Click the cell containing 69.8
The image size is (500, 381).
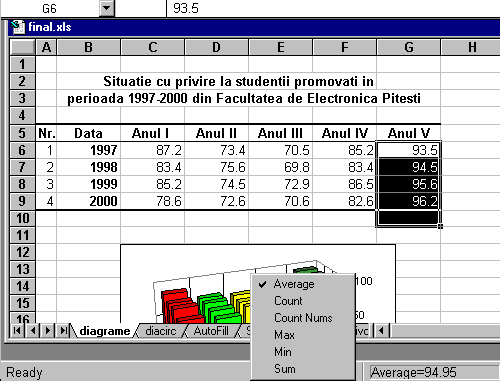coord(280,167)
